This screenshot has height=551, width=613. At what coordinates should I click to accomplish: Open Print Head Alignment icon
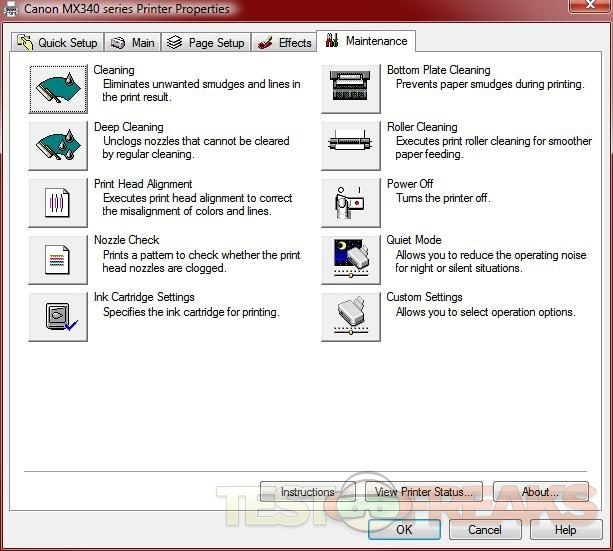coord(58,203)
